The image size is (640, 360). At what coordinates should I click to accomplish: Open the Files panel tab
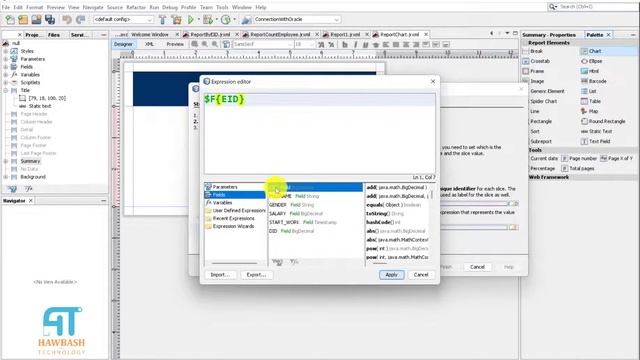pos(54,35)
